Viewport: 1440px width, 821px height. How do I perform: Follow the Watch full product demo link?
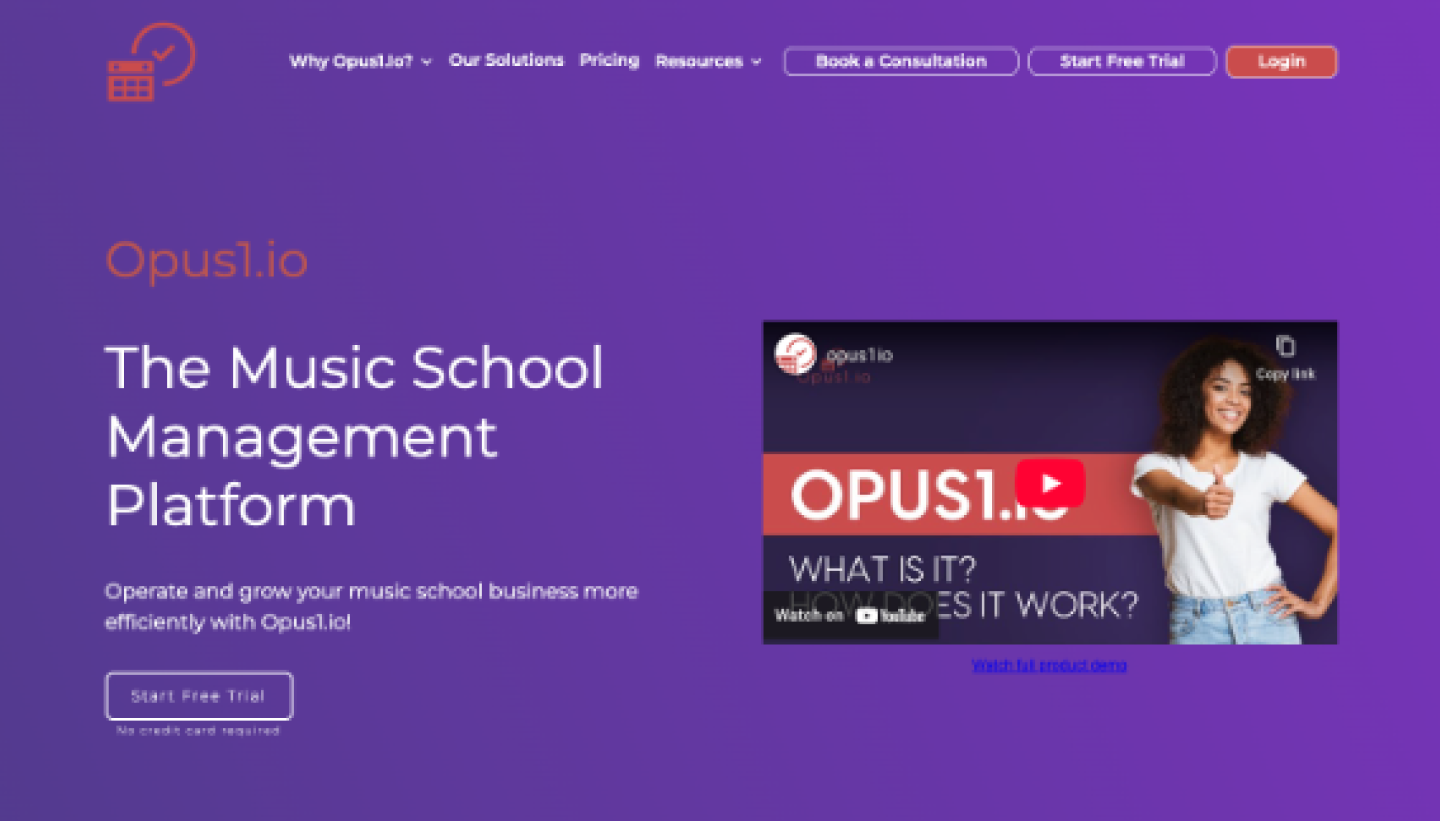point(1049,665)
